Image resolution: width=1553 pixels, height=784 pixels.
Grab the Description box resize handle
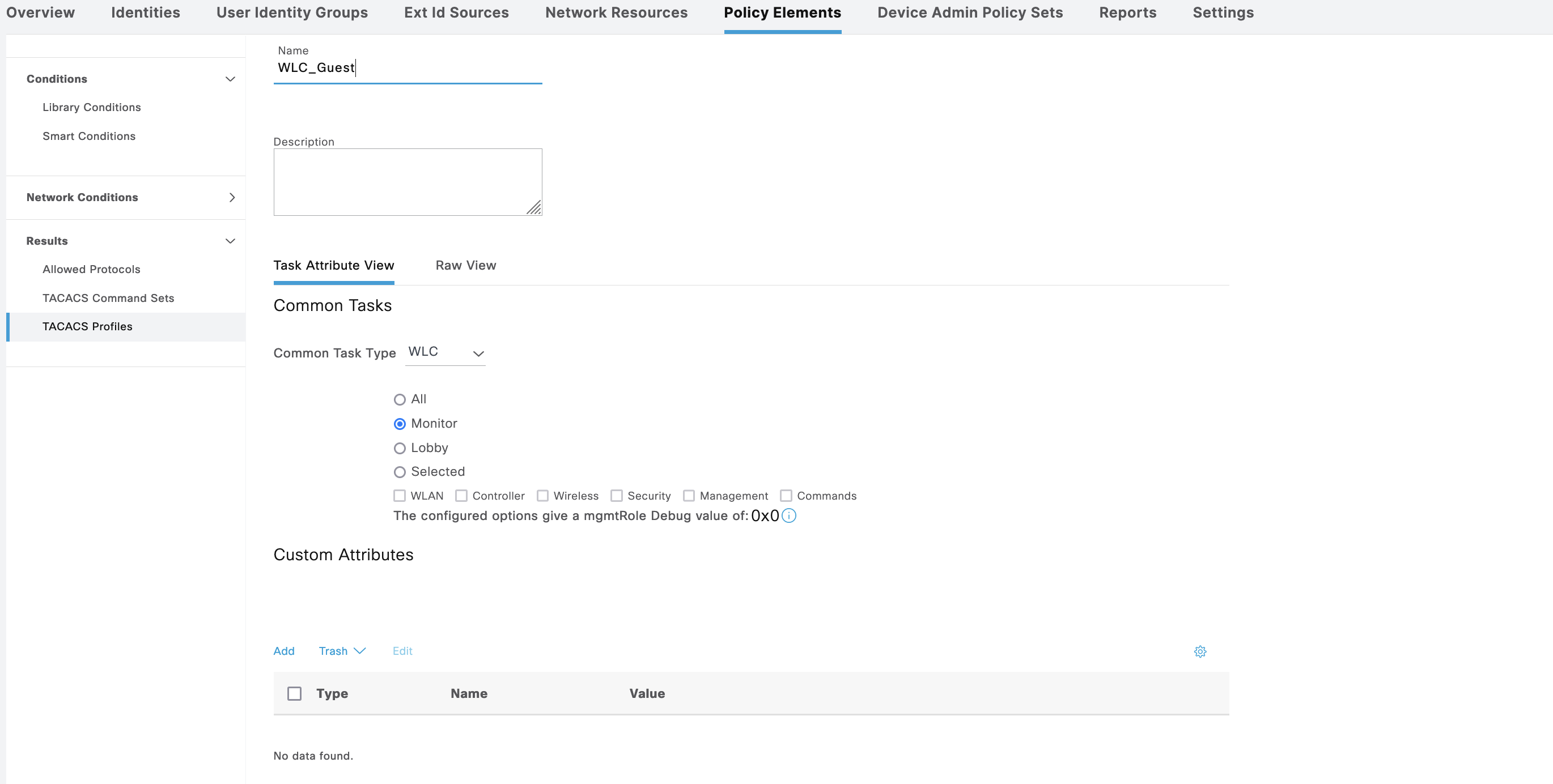click(x=534, y=208)
